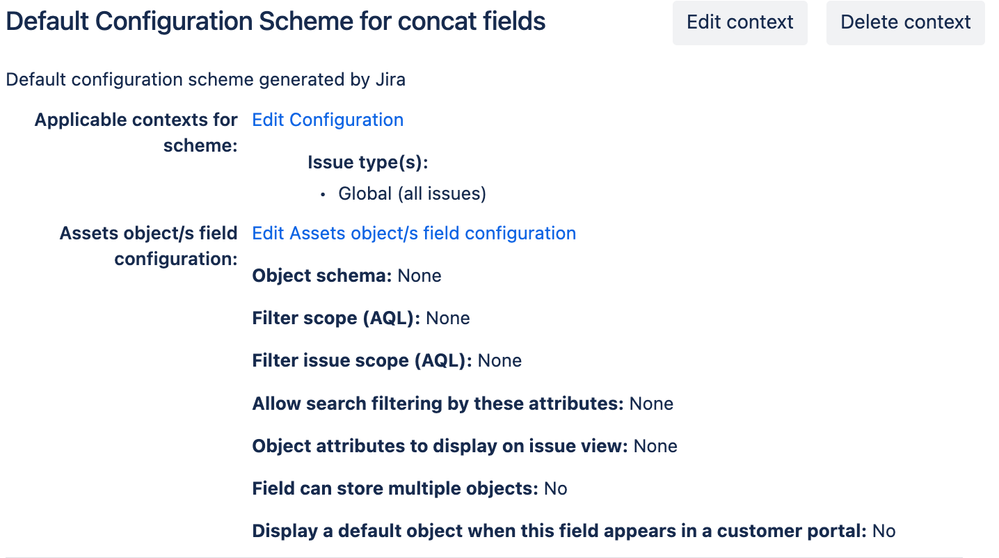The width and height of the screenshot is (999, 558).
Task: Click the Default Configuration Scheme page heading
Action: pos(276,21)
